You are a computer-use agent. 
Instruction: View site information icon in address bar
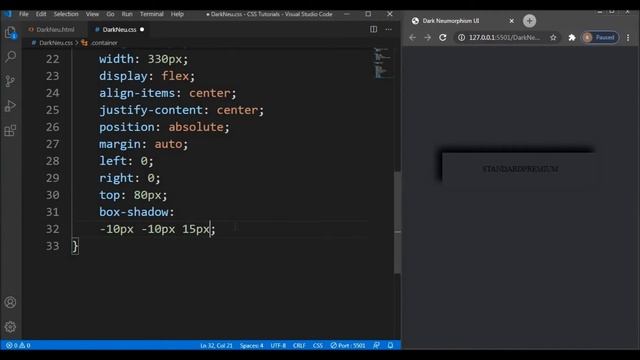[461, 38]
